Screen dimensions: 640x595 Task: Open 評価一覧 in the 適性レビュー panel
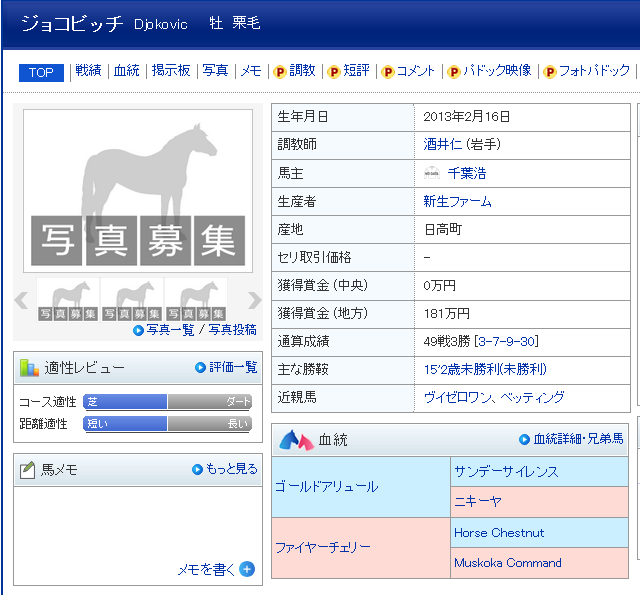click(226, 367)
